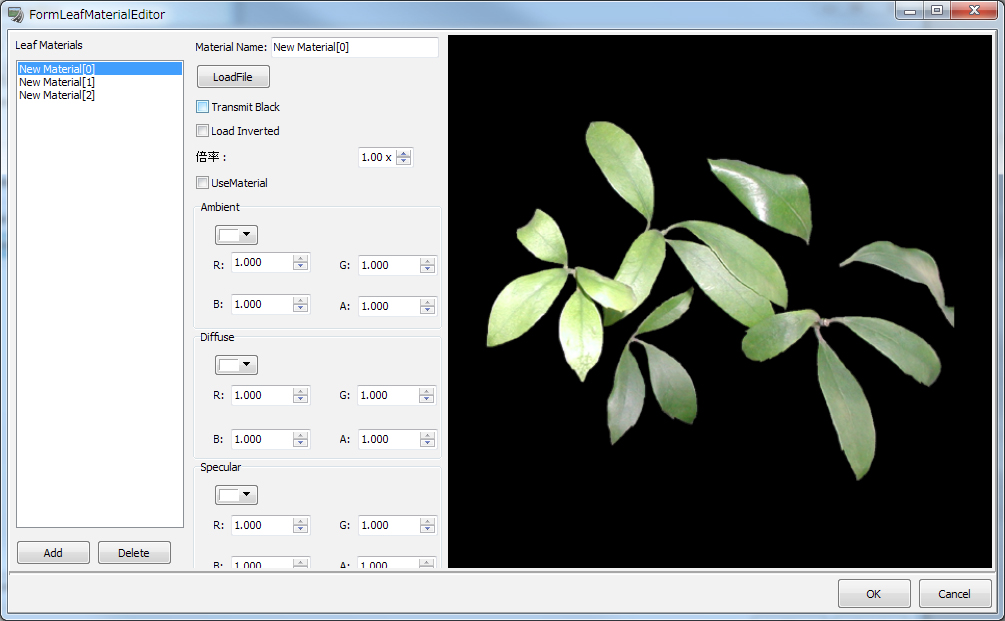Click the Diffuse B value field
The height and width of the screenshot is (621, 1005).
tap(262, 439)
